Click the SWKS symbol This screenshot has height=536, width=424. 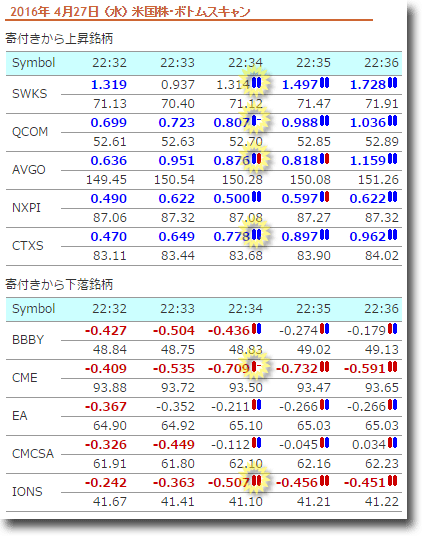29,94
